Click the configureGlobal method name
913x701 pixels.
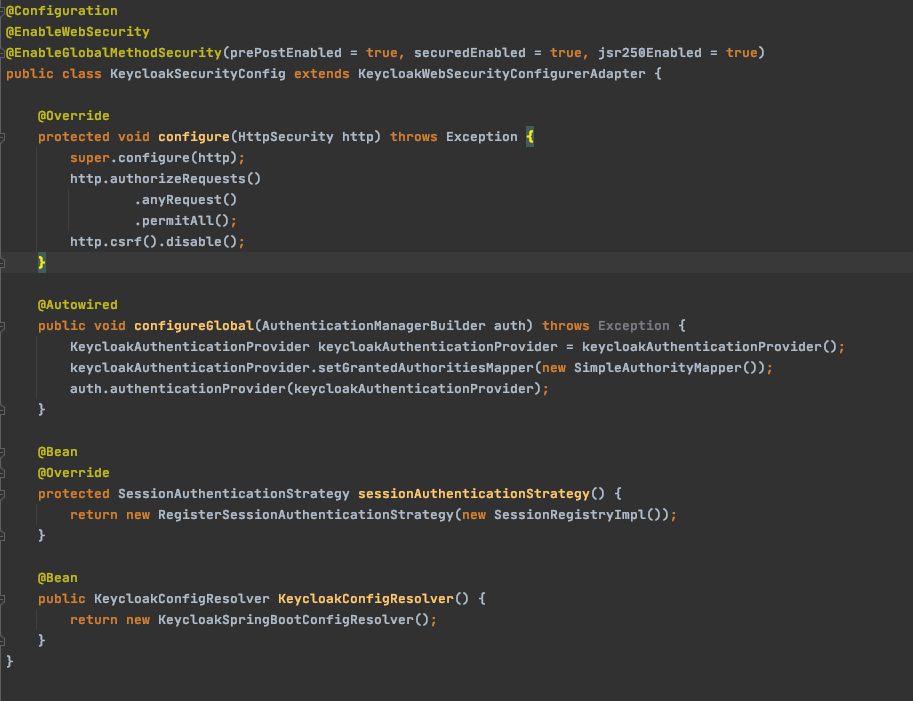point(194,326)
